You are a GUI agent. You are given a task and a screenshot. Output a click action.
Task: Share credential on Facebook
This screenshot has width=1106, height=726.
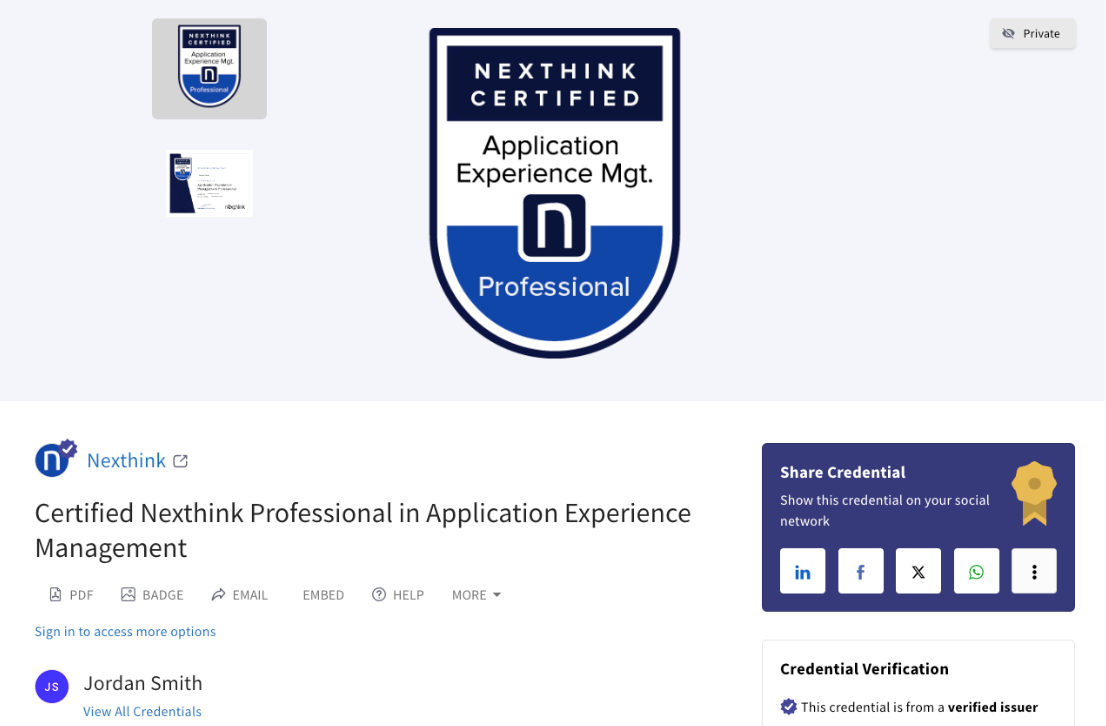point(860,572)
